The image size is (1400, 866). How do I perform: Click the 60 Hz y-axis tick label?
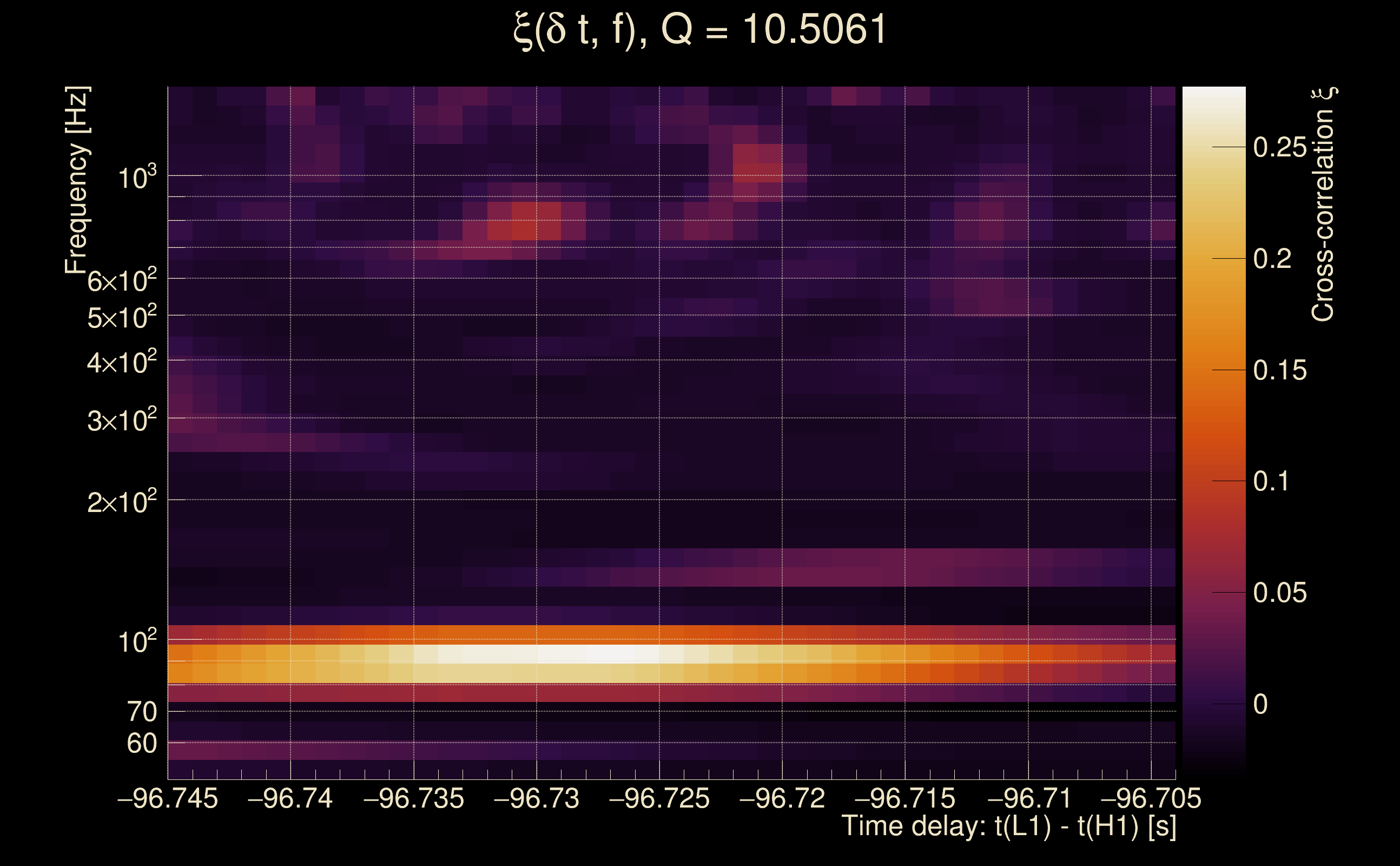[141, 744]
